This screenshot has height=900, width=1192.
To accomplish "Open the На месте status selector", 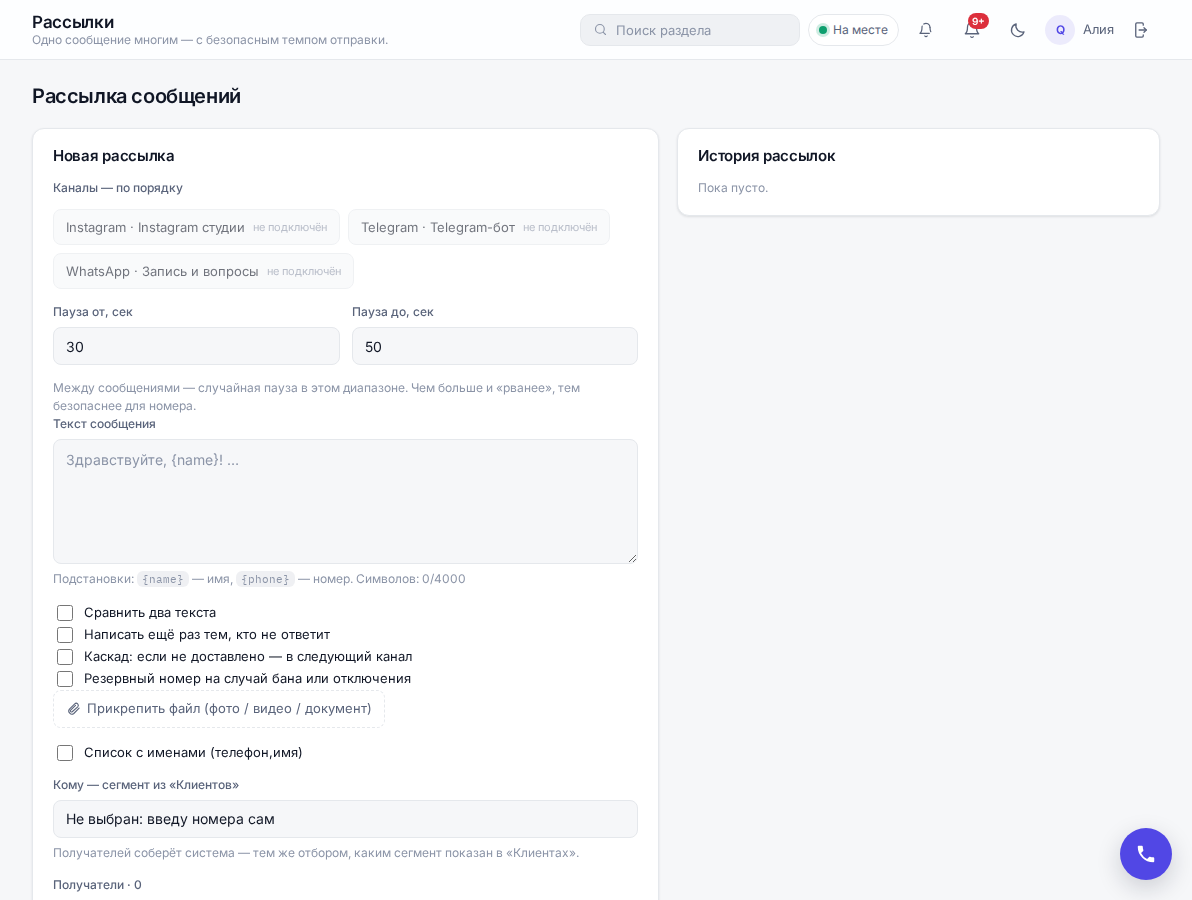I will click(853, 30).
